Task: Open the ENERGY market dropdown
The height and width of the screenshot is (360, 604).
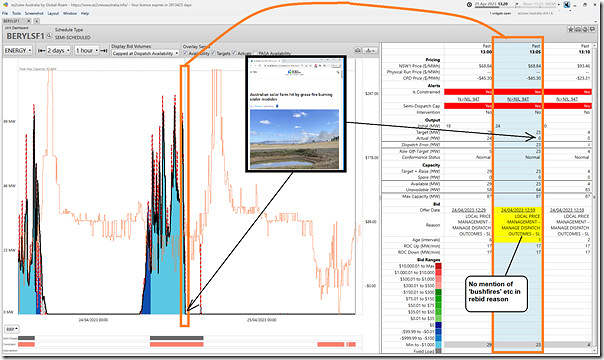Action: click(18, 50)
